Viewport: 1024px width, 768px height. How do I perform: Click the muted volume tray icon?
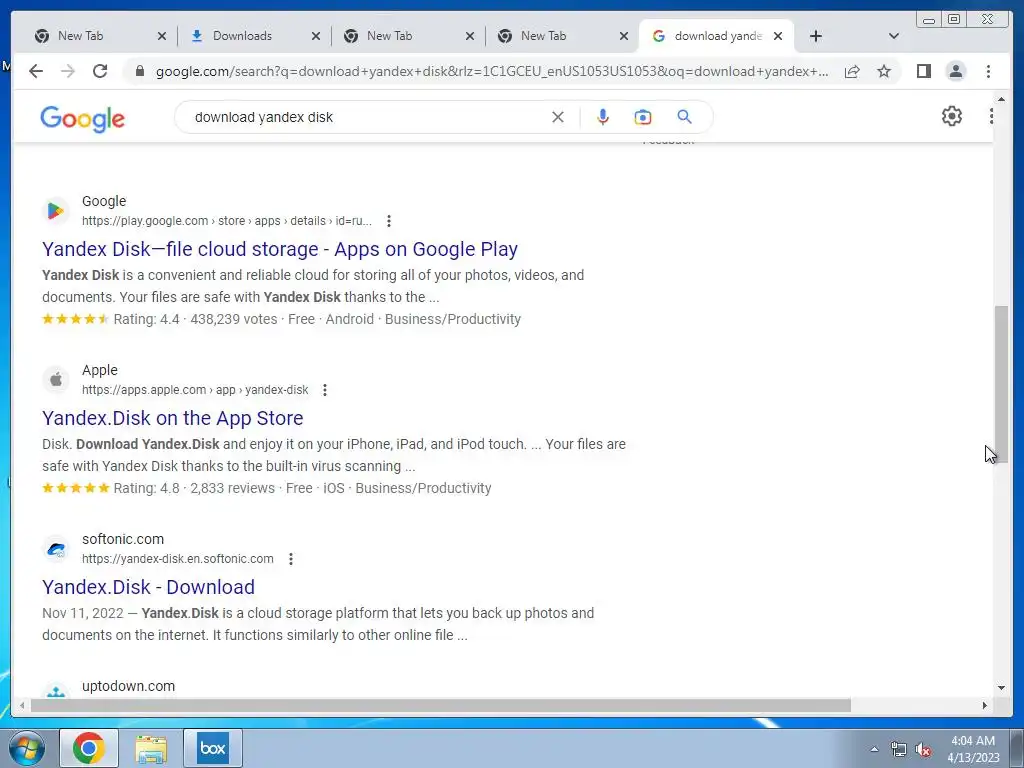[923, 750]
